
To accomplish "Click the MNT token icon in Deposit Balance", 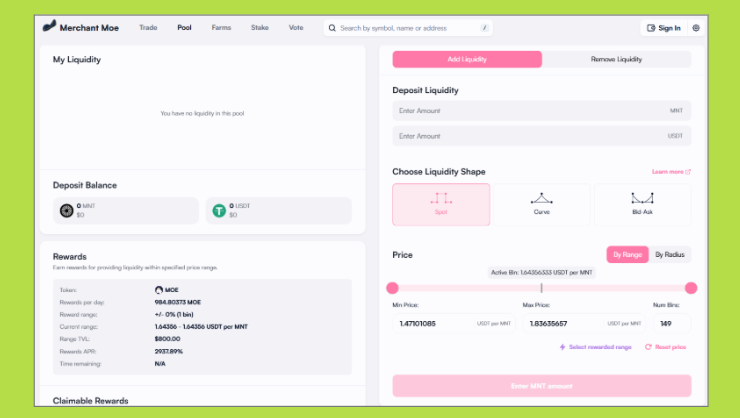I will 67,210.
